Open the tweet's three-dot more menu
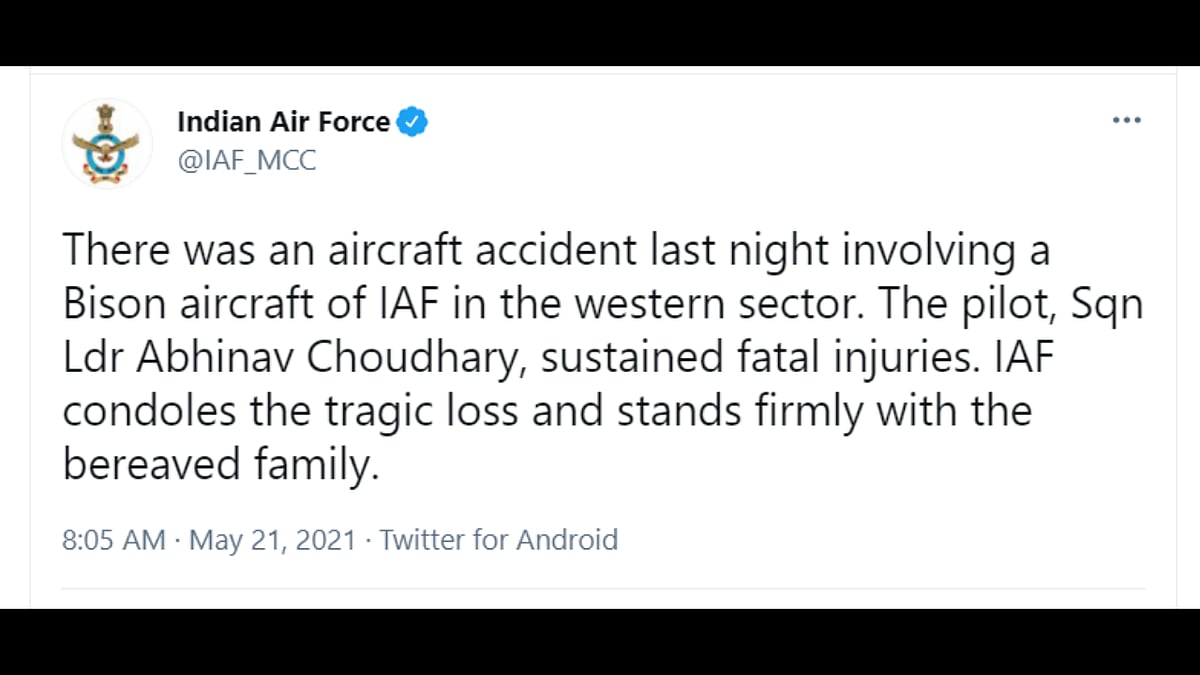Screen dimensions: 1200x675 [x=1126, y=121]
